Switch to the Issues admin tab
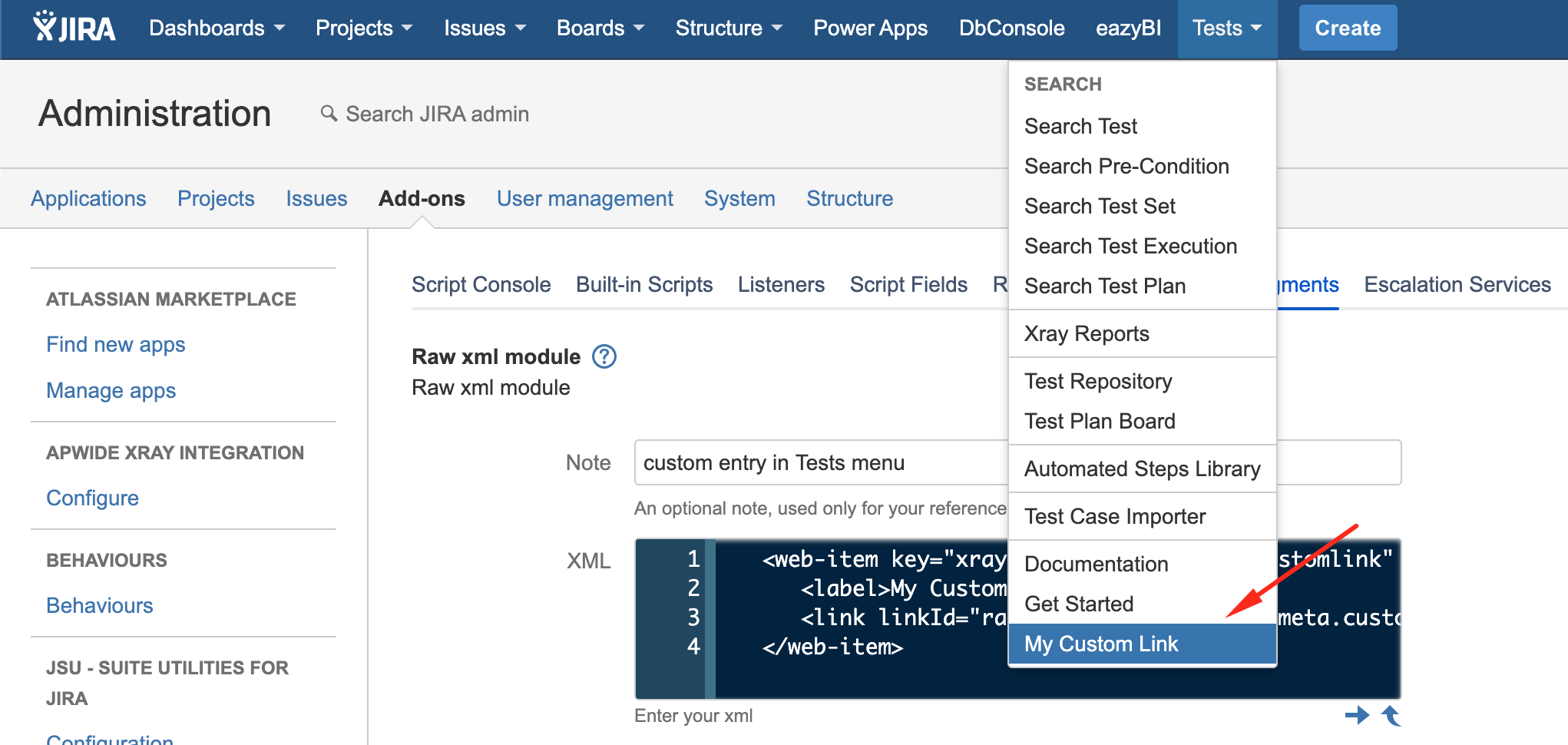This screenshot has height=745, width=1568. tap(316, 198)
